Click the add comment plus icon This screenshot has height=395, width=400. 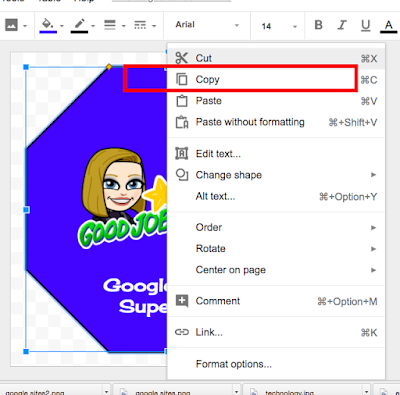click(182, 301)
